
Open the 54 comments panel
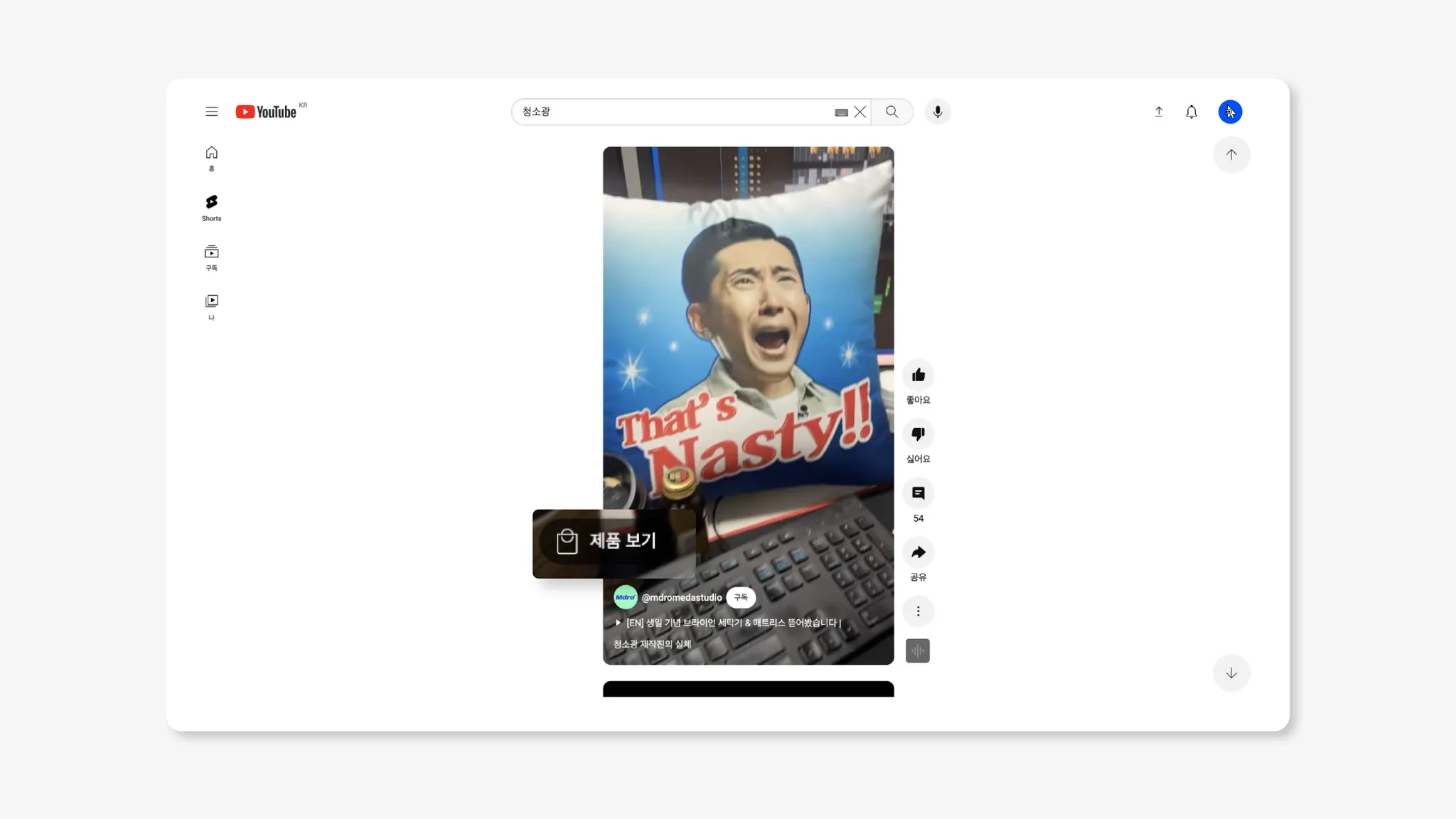tap(918, 493)
